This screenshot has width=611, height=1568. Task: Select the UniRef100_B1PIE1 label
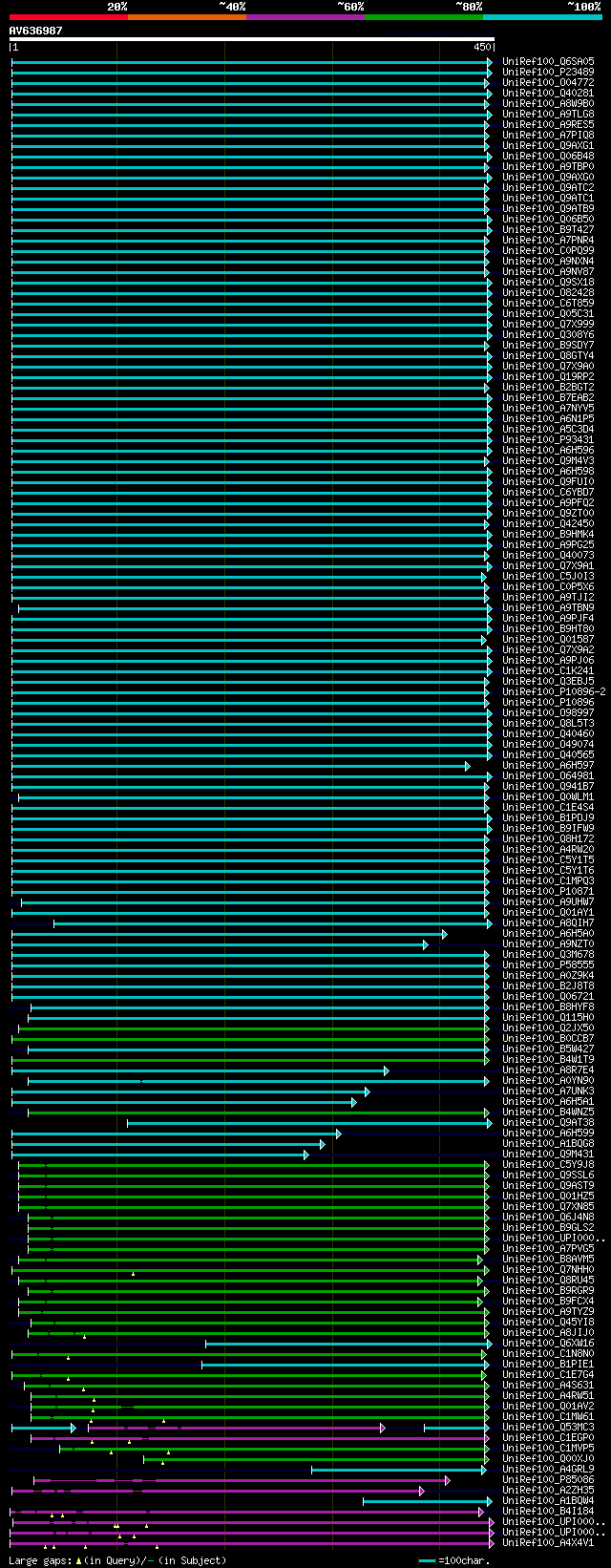coord(548,1364)
